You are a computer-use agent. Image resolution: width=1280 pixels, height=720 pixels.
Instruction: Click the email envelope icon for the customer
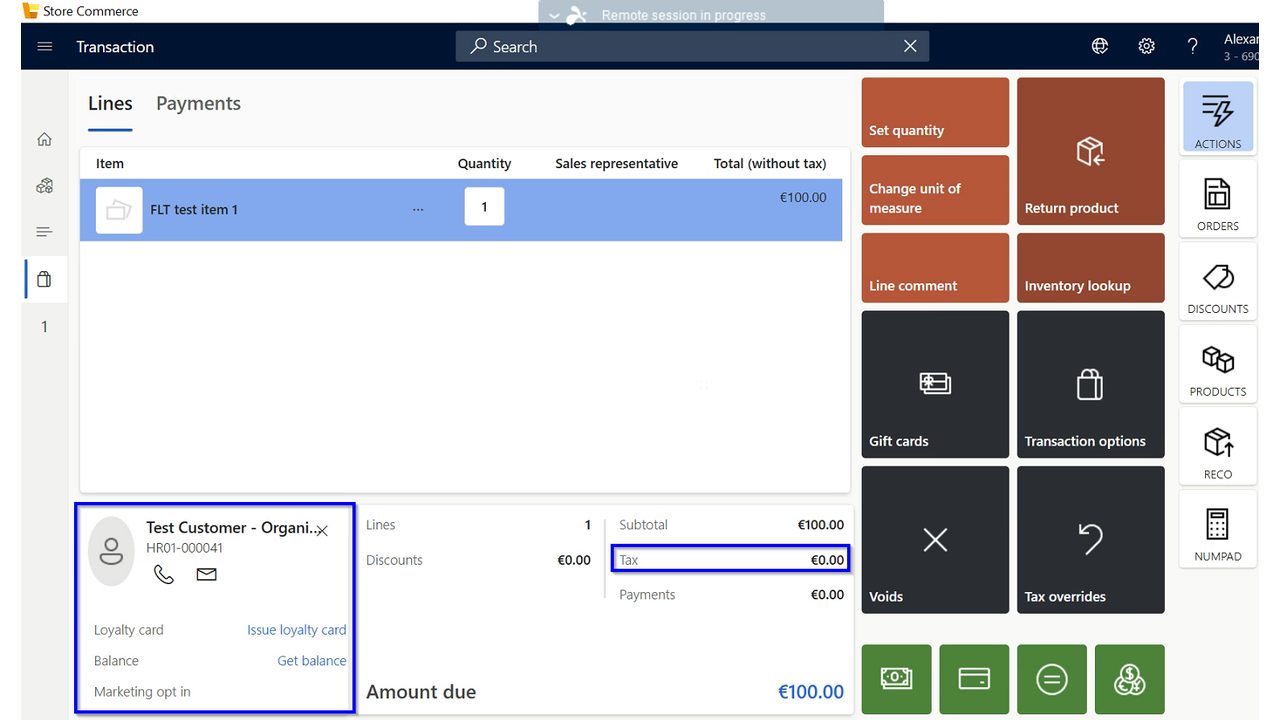click(x=207, y=574)
